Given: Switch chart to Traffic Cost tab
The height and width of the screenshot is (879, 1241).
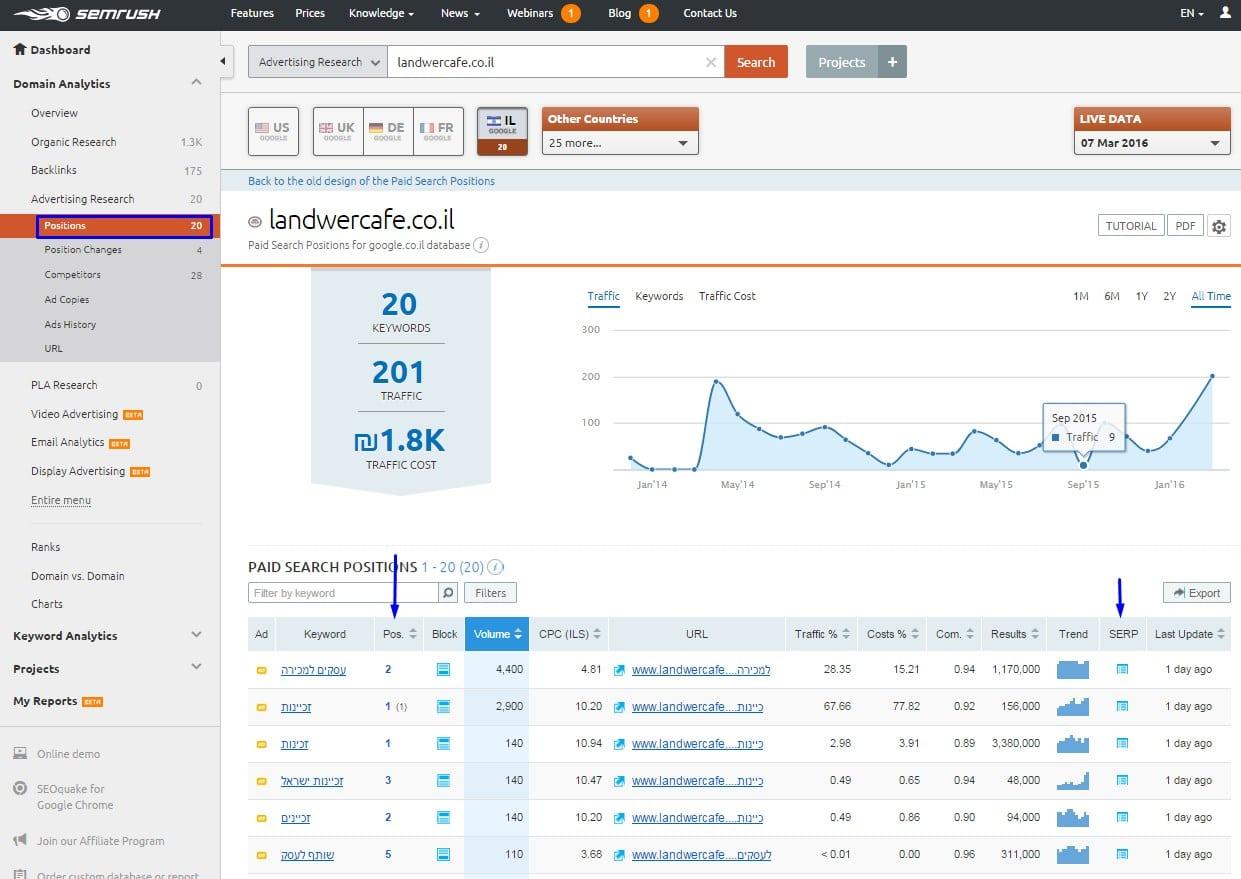Looking at the screenshot, I should point(727,296).
